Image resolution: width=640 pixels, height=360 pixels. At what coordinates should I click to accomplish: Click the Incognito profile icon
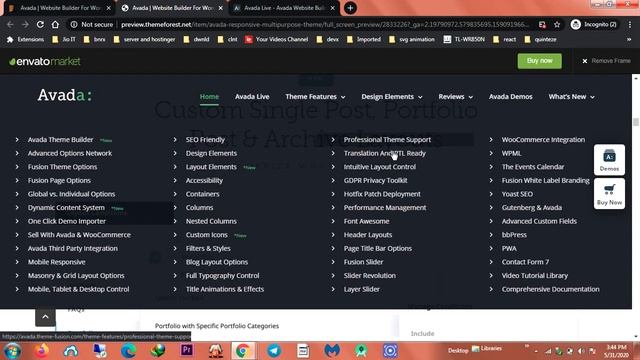[576, 24]
